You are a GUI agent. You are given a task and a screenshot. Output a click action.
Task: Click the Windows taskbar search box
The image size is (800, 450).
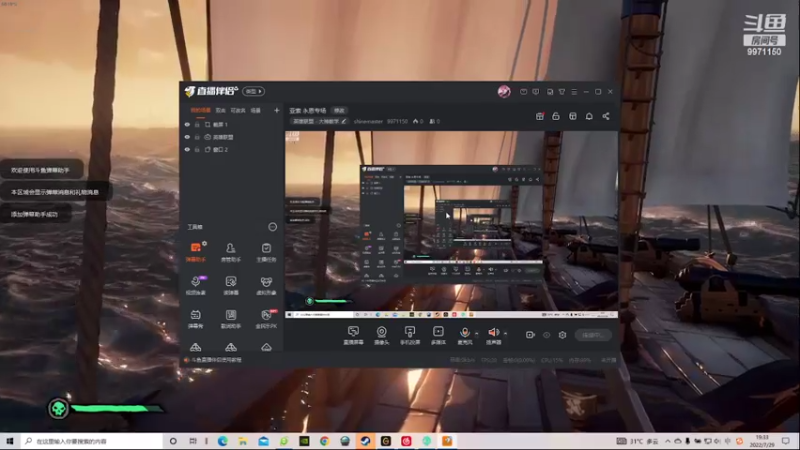pyautogui.click(x=91, y=441)
